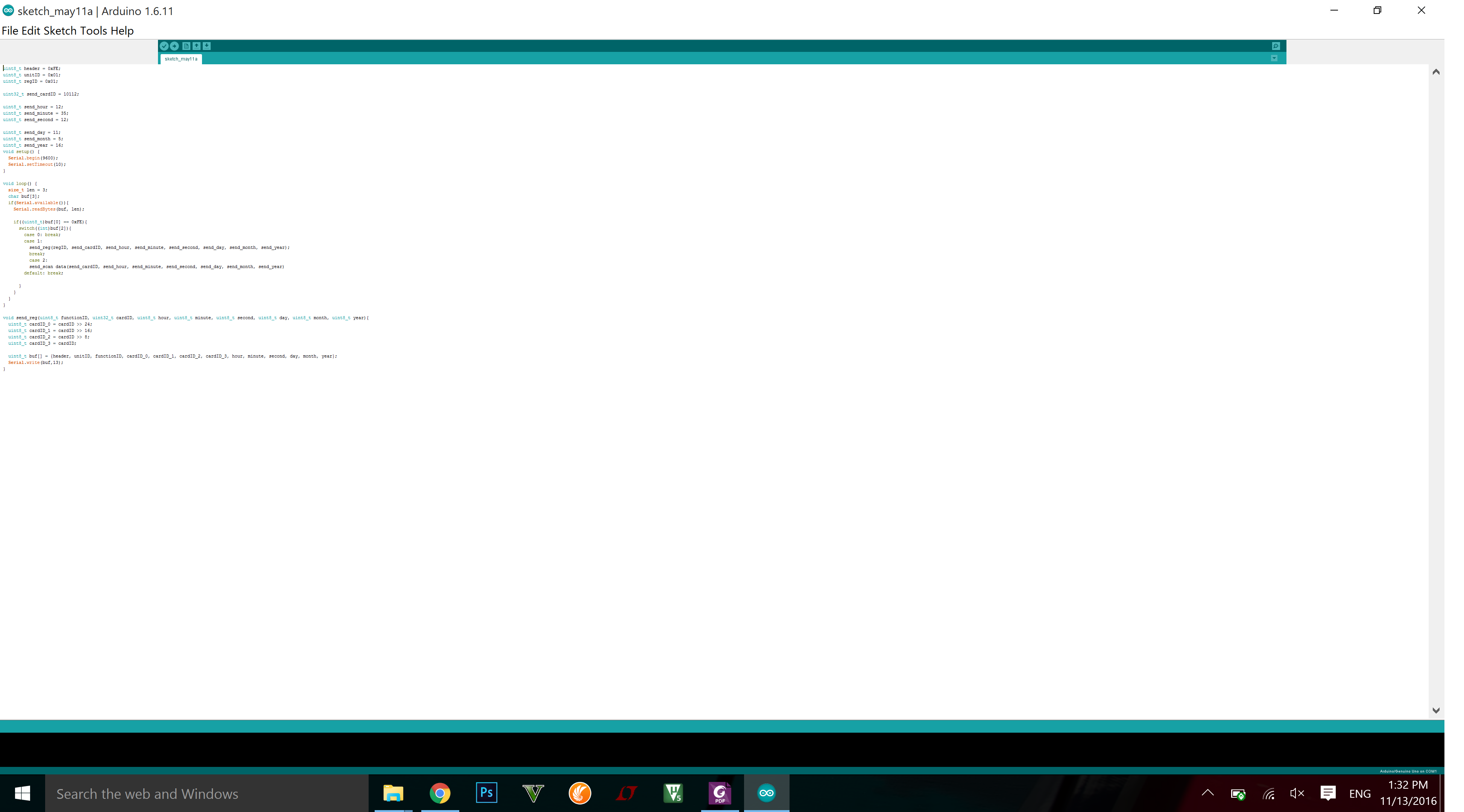
Task: Click the Upload sketch icon
Action: tap(175, 46)
